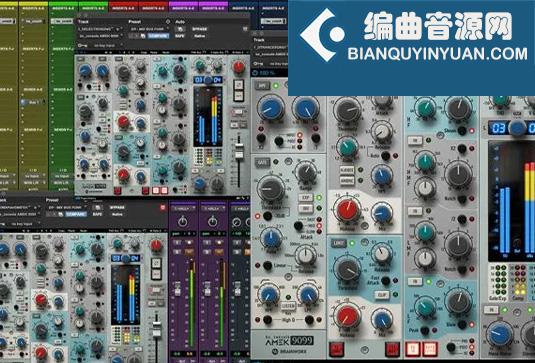Click BYPASS in the top plugin window header
Screen dimensions: 535x363
200,29
